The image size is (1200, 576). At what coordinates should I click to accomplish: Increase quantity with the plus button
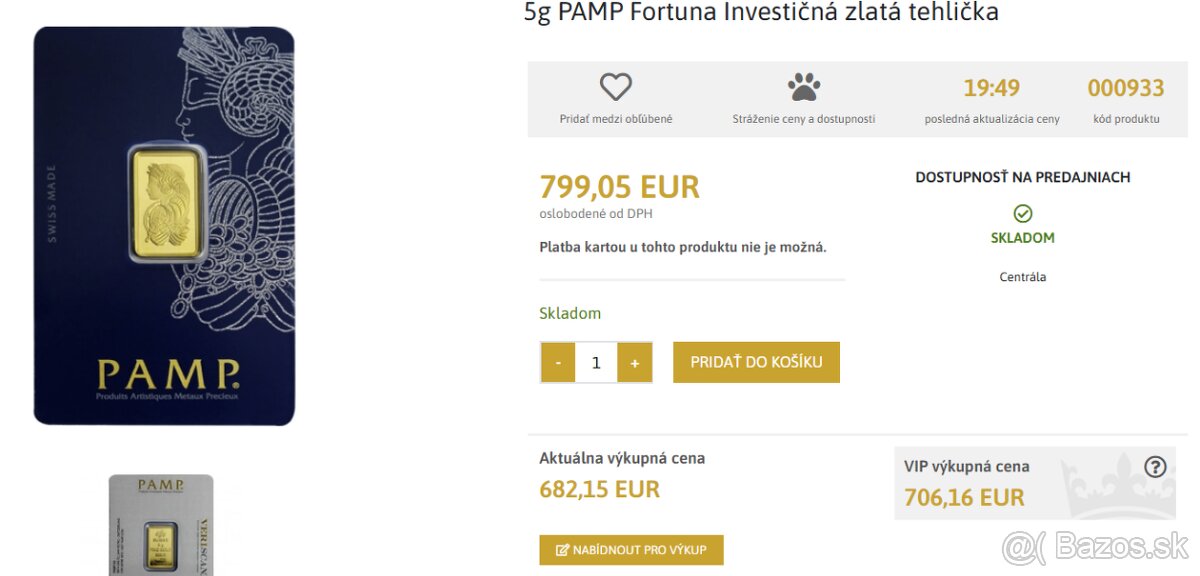(634, 362)
